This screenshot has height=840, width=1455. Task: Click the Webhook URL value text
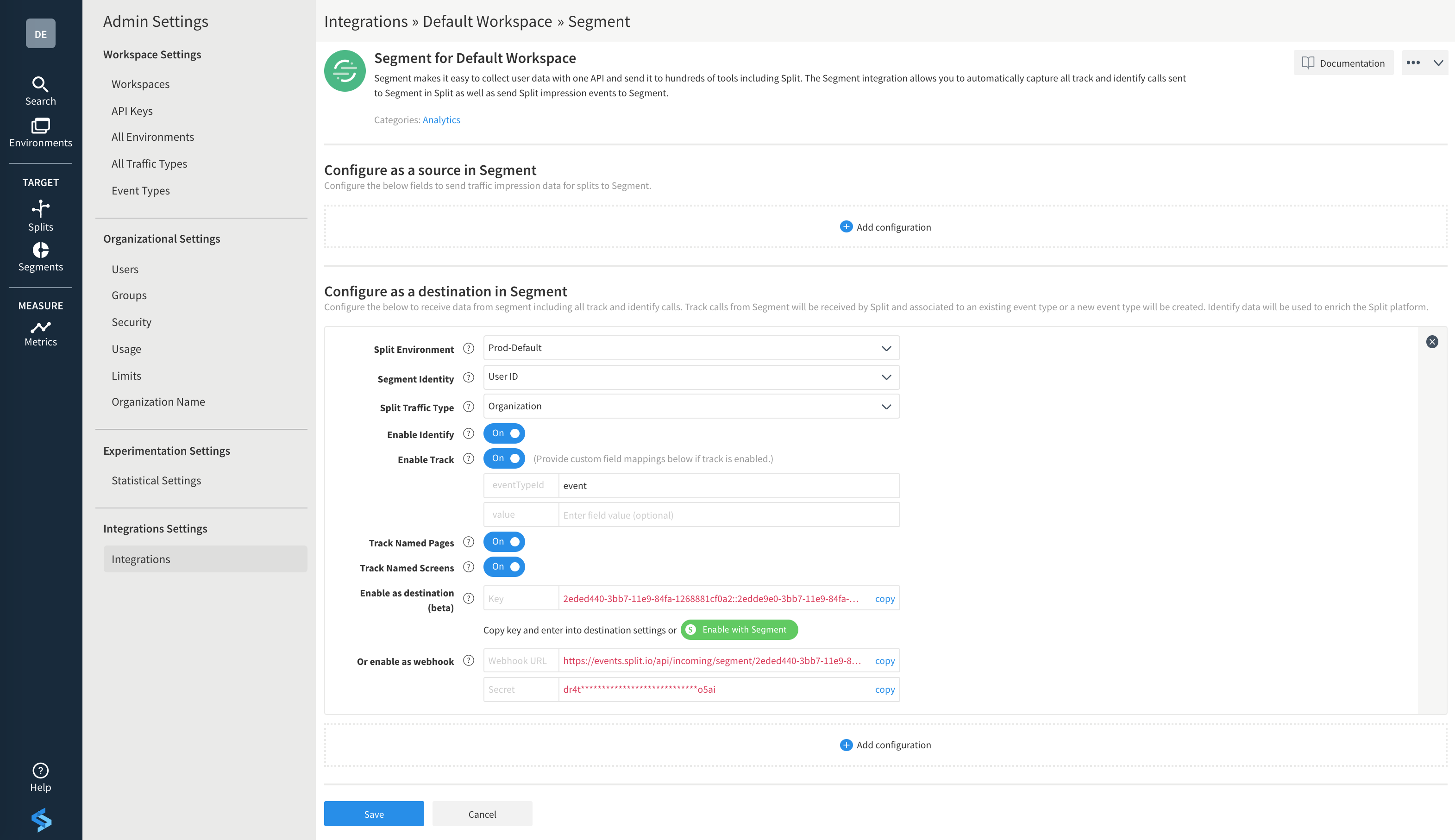click(712, 661)
